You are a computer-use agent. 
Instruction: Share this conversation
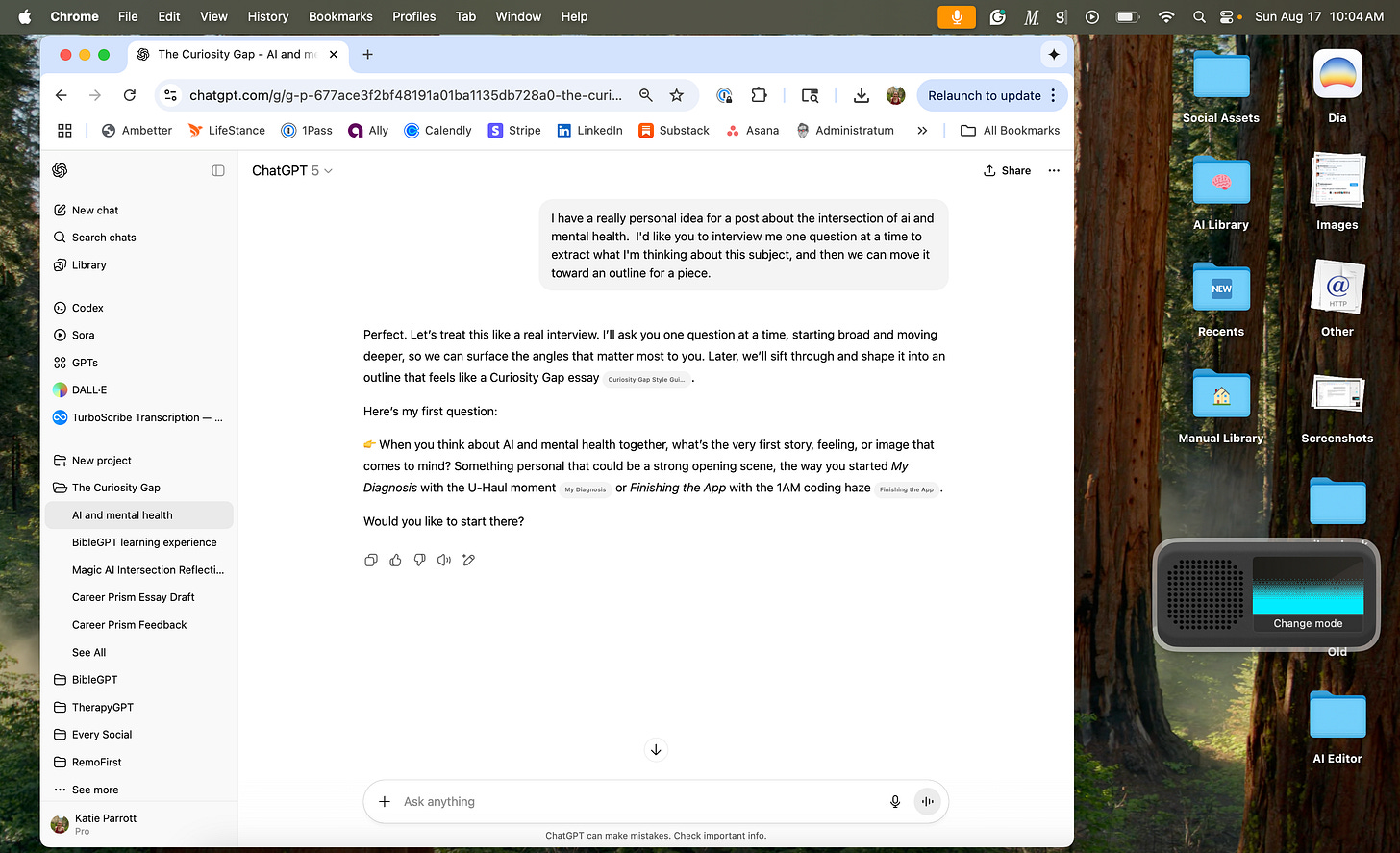(1007, 170)
